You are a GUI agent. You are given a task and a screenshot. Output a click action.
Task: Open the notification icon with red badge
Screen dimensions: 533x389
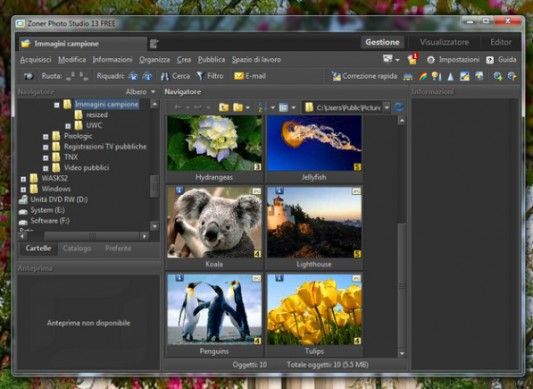413,60
